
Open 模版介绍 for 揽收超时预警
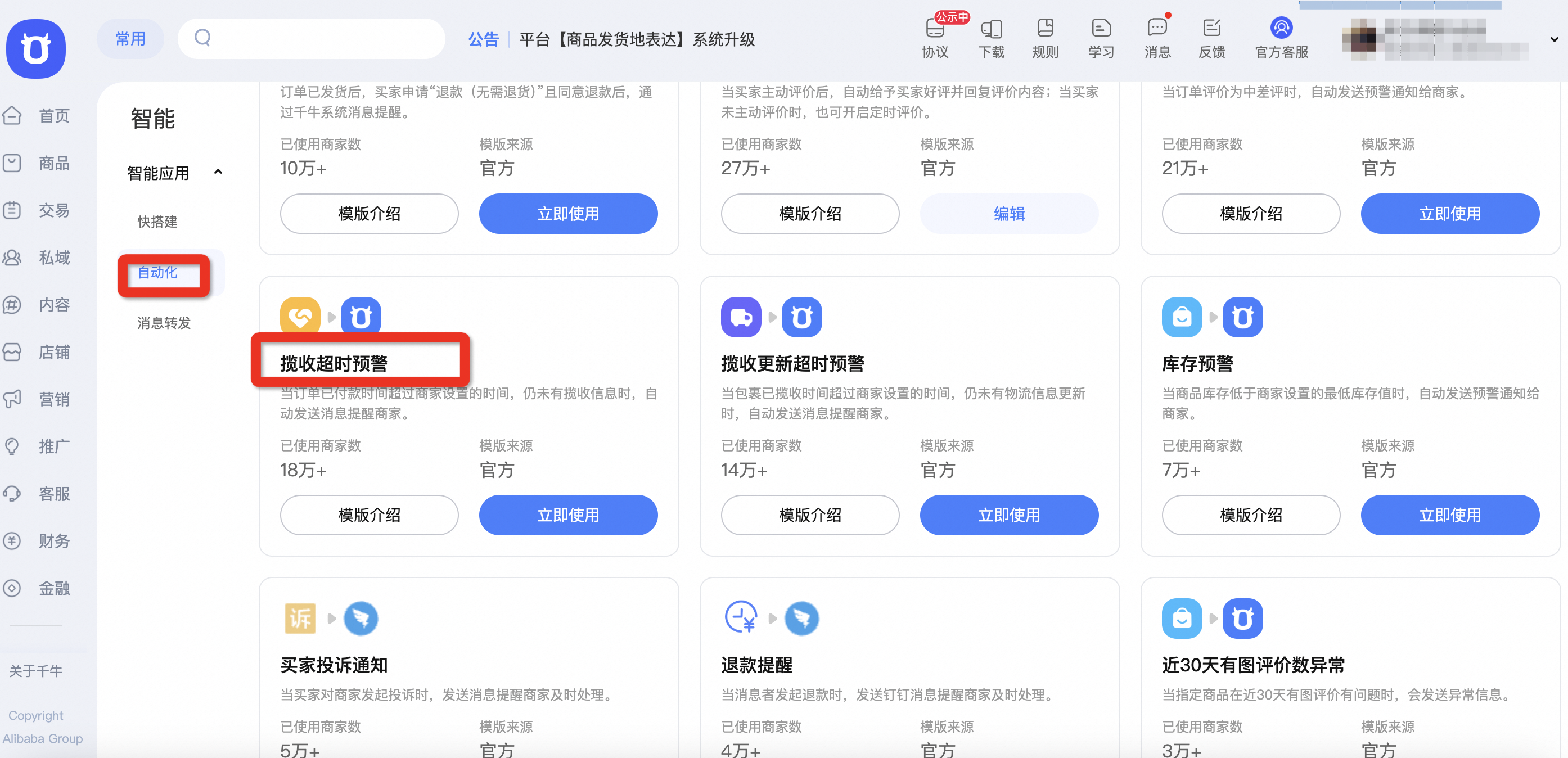point(369,515)
